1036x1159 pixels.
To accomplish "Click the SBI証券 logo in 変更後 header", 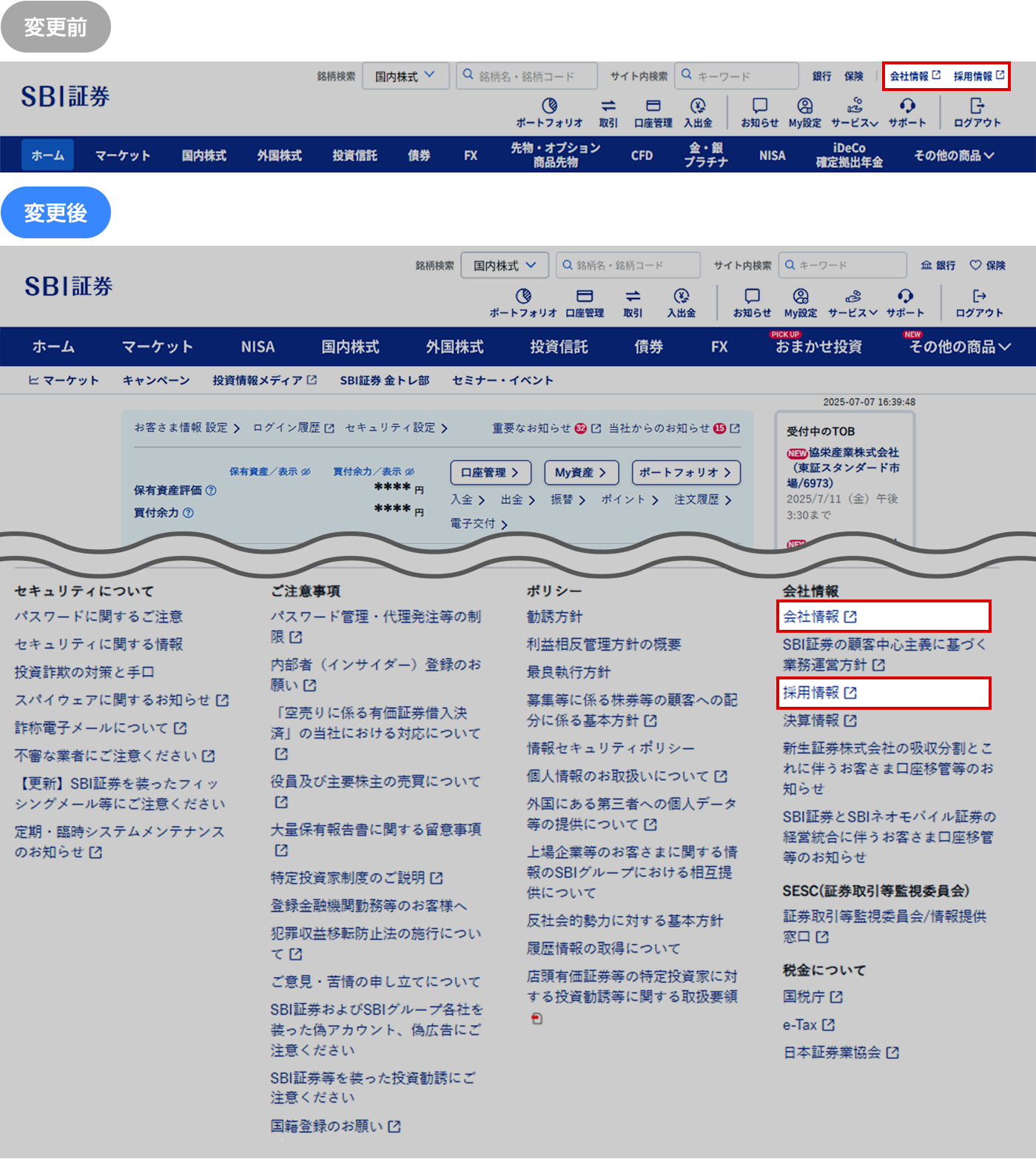I will [68, 286].
